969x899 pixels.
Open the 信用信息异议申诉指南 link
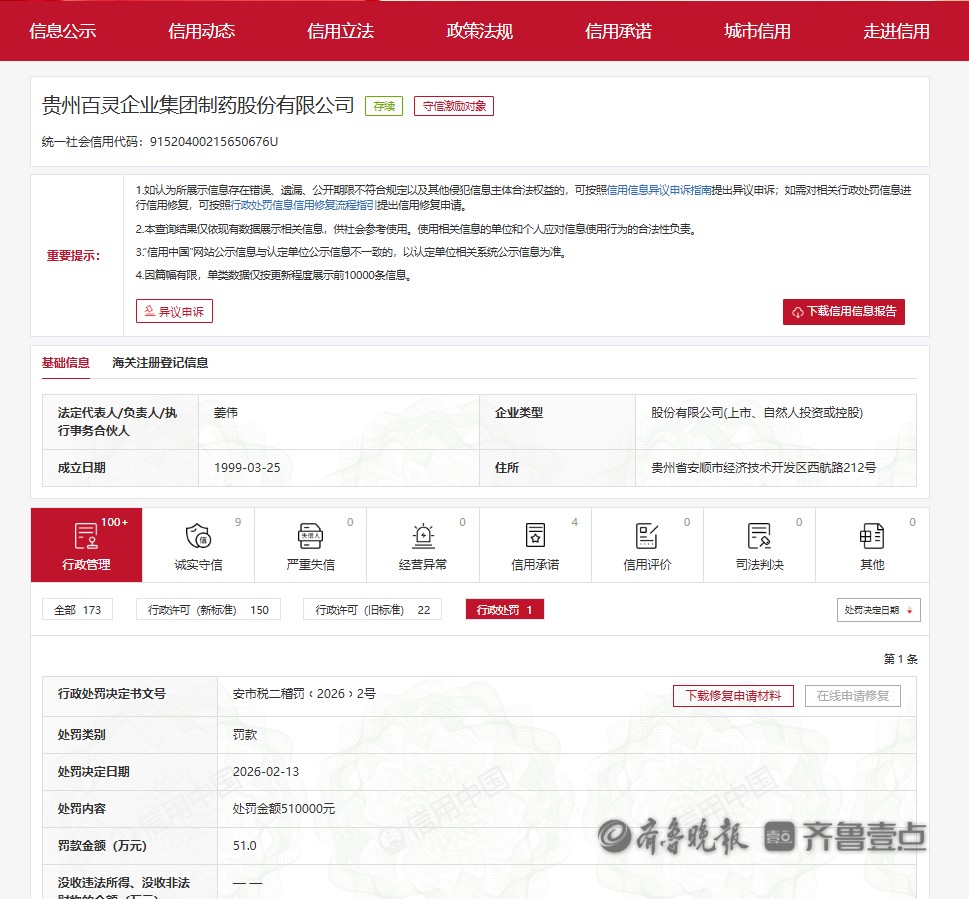pyautogui.click(x=660, y=189)
